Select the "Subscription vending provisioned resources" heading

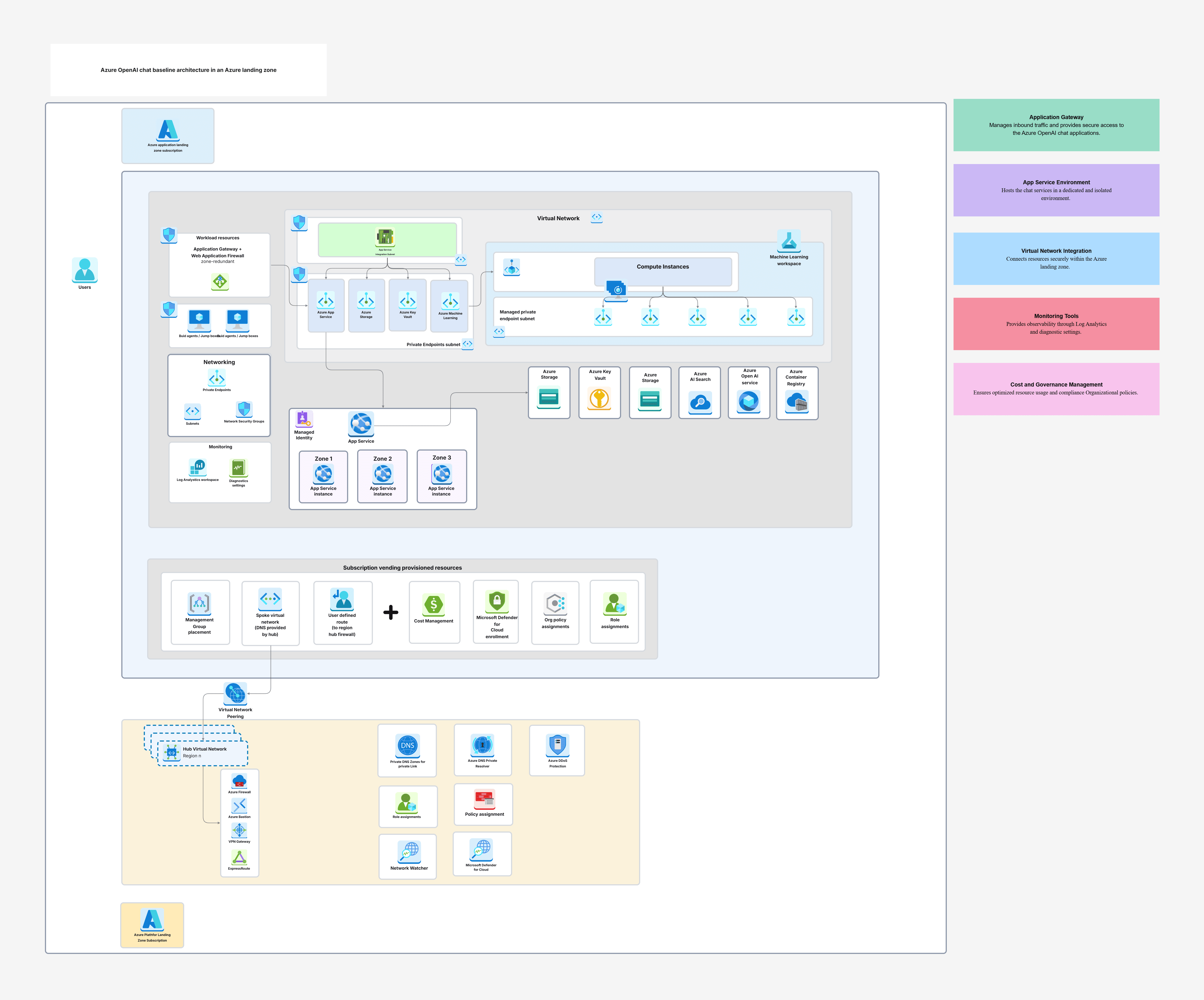[x=403, y=568]
